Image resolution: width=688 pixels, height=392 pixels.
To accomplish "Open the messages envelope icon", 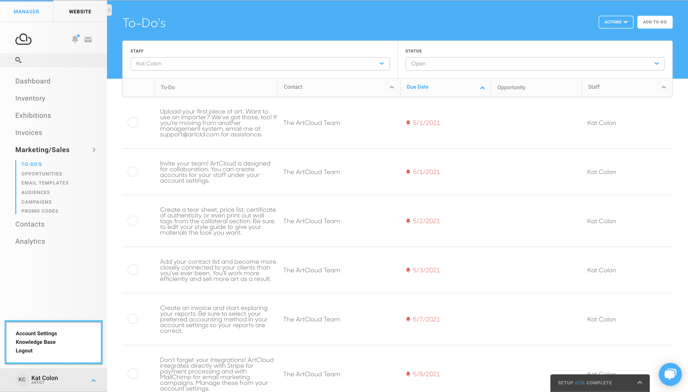I will point(88,40).
